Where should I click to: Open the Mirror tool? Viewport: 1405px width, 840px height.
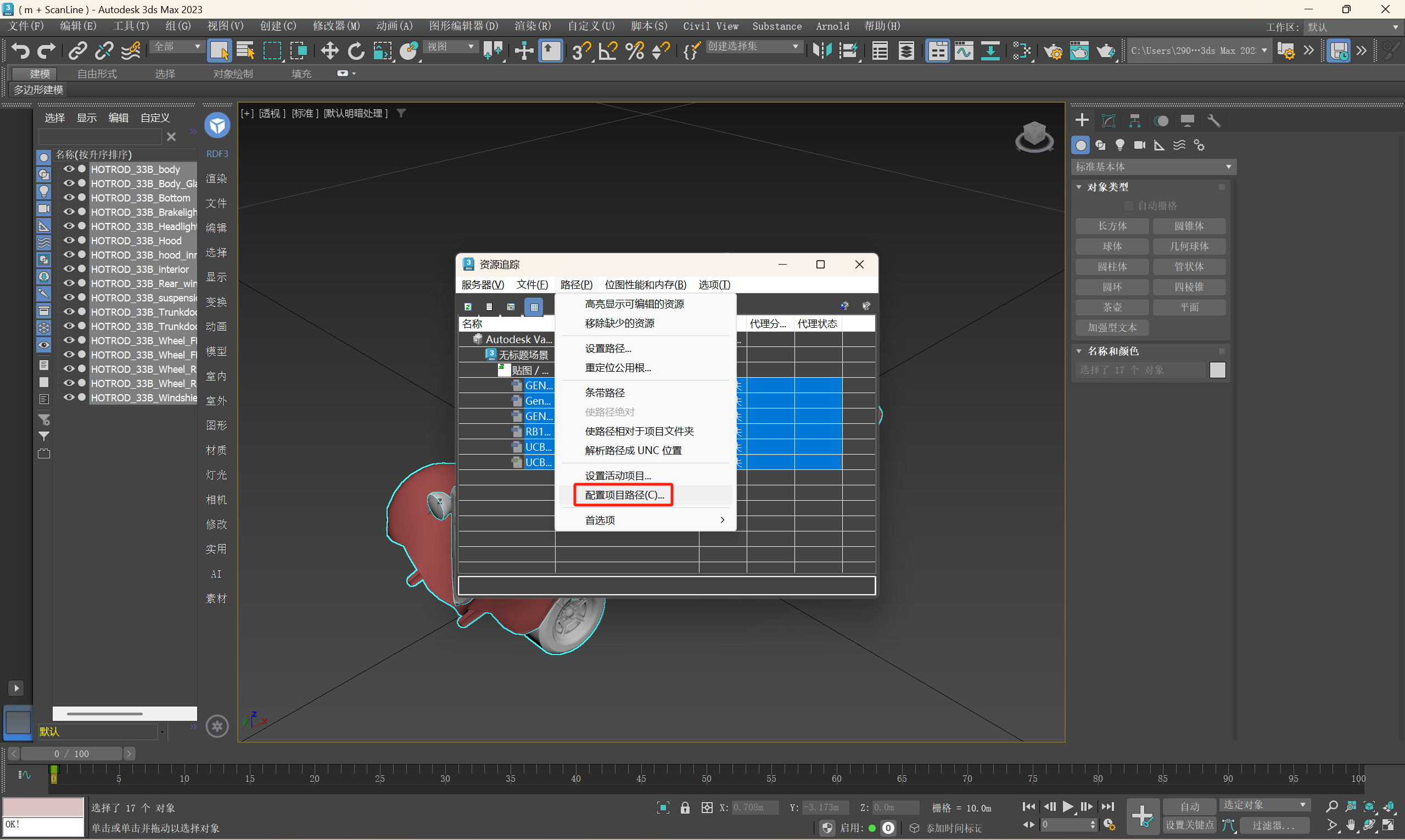821,51
